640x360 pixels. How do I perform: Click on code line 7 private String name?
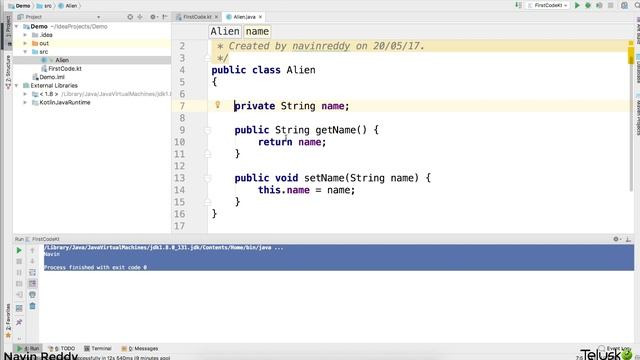292,106
